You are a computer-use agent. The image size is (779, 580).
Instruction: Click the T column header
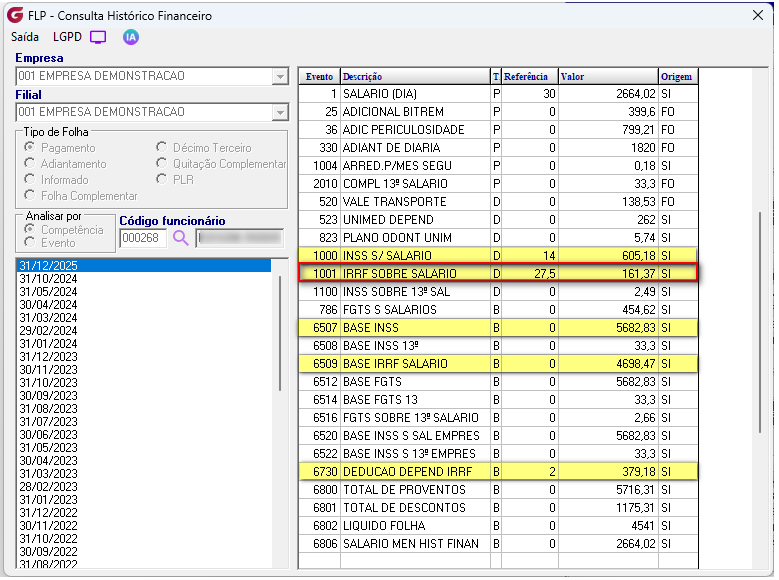coord(496,77)
